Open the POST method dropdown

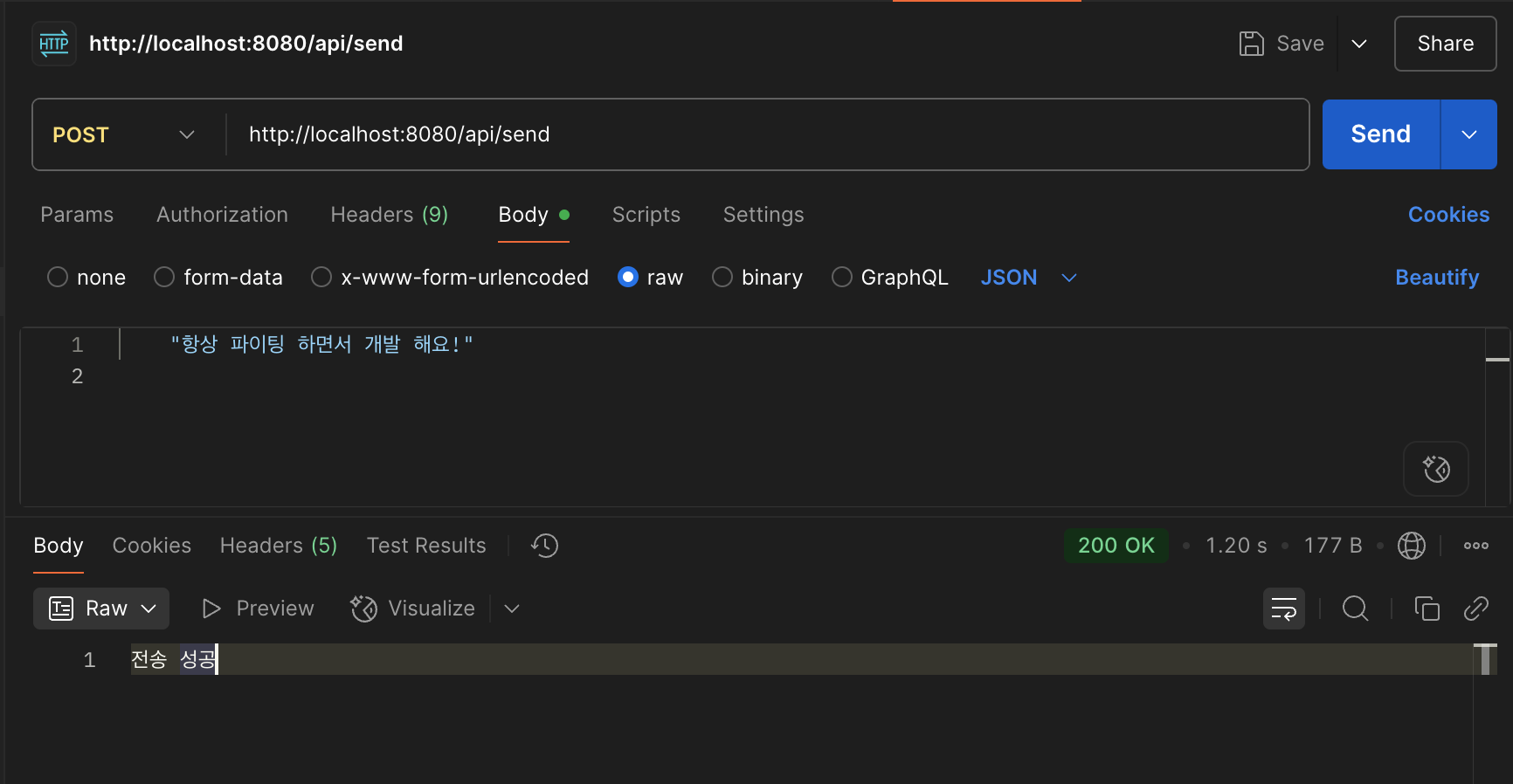coord(123,134)
